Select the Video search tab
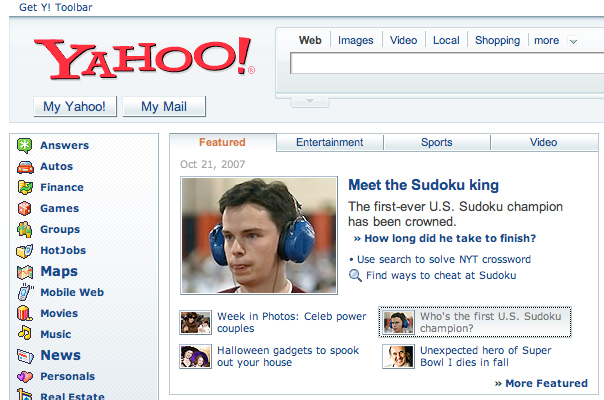This screenshot has width=604, height=400. pos(403,40)
